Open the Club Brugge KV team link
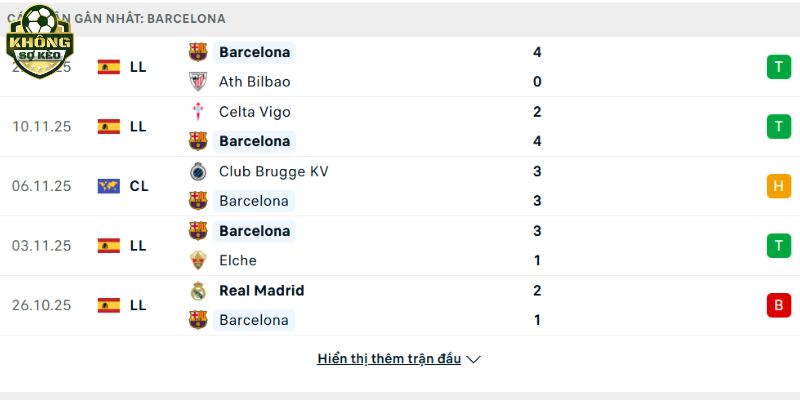 point(273,171)
